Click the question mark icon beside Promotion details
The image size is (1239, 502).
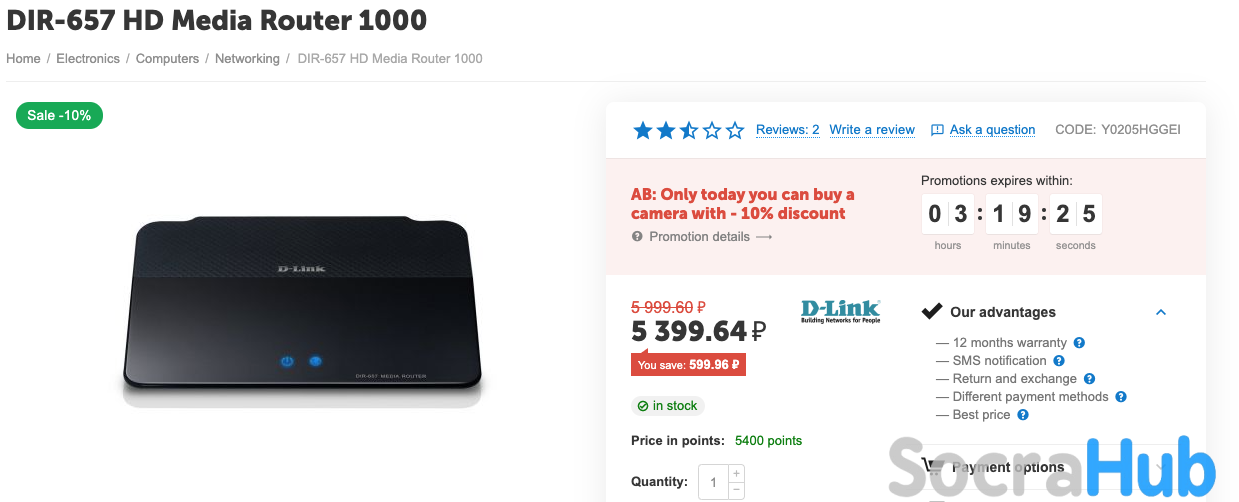[637, 237]
